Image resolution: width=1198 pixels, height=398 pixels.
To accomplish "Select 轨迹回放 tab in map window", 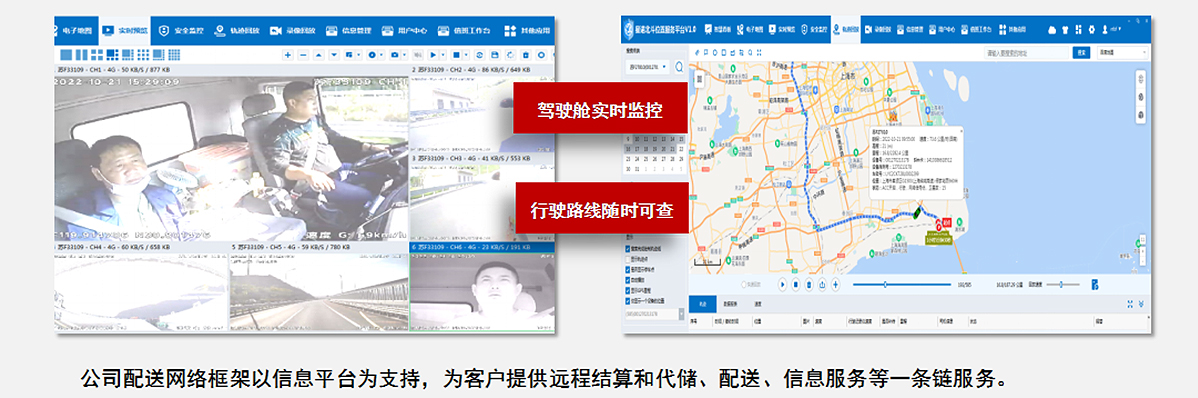I will (847, 29).
